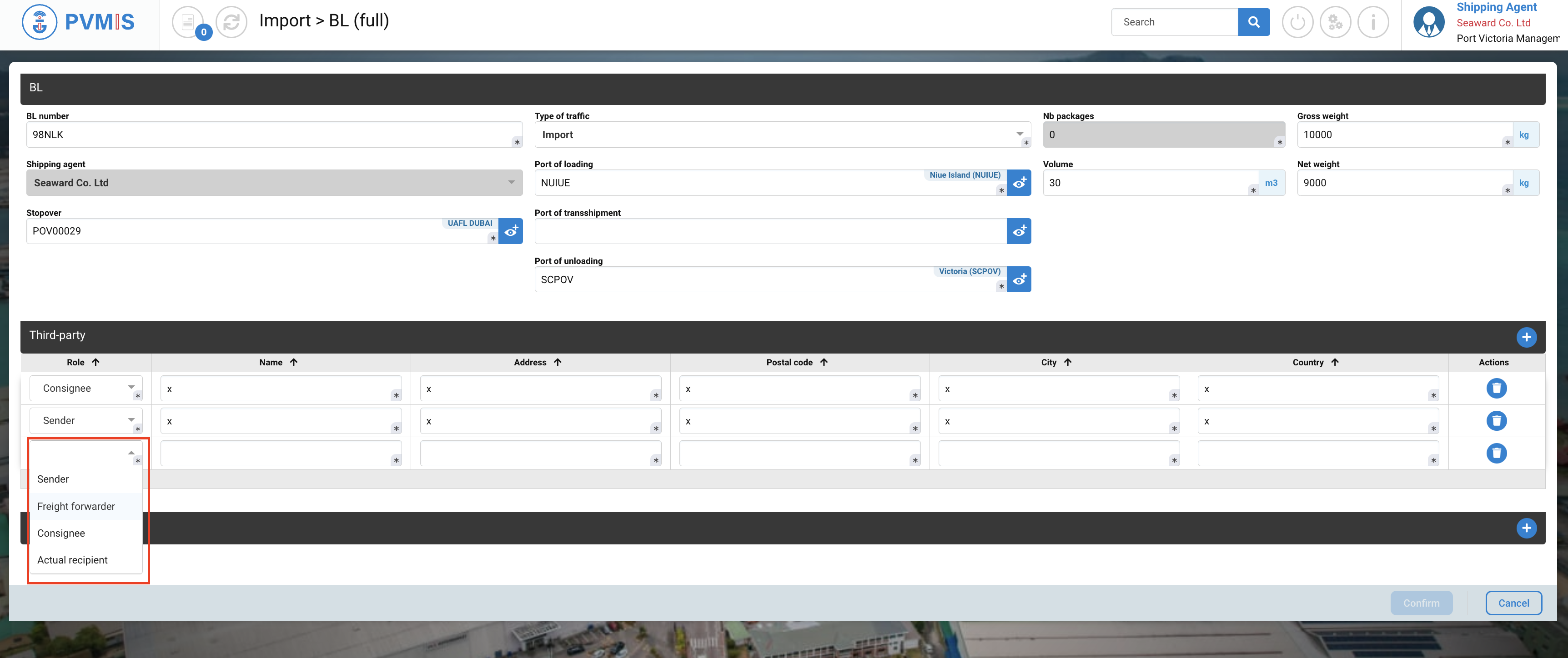Open lookup for Port of loading
1568x658 pixels.
(x=1018, y=183)
